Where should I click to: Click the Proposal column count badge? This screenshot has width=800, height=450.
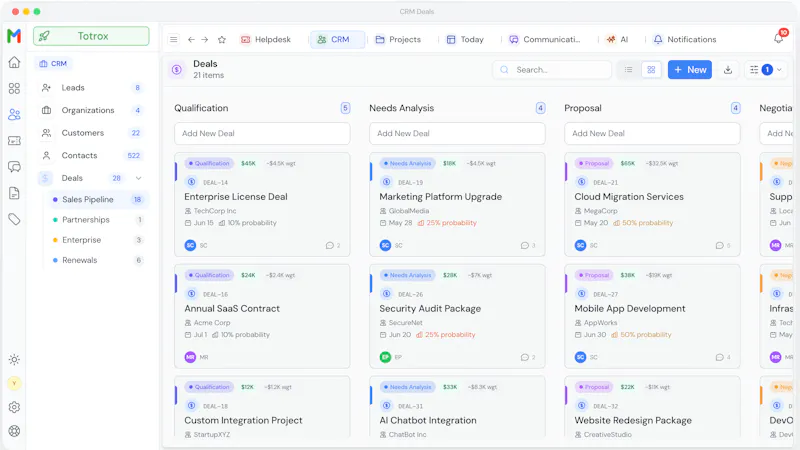point(735,108)
